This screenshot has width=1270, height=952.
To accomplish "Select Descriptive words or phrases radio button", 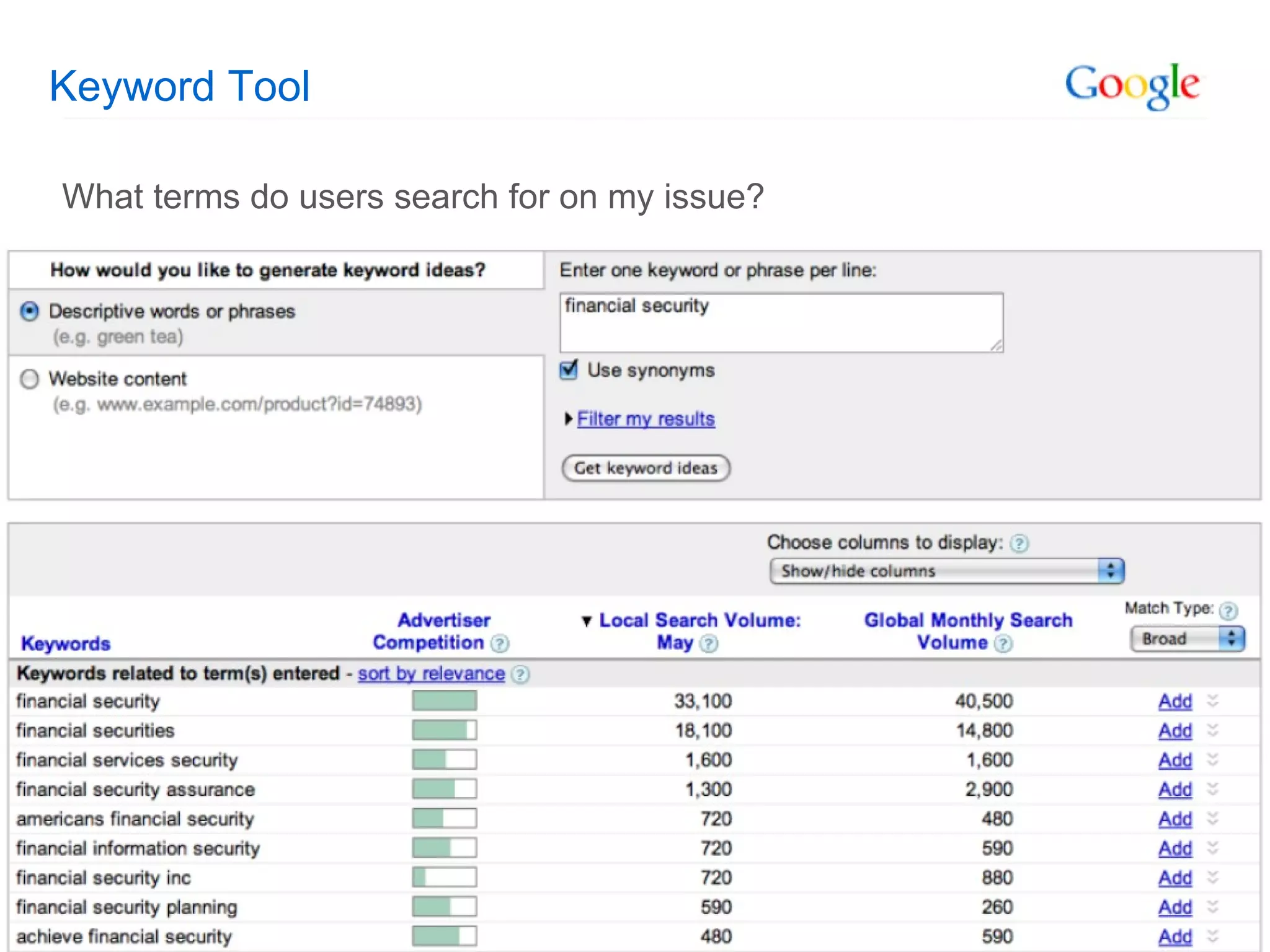I will 29,311.
